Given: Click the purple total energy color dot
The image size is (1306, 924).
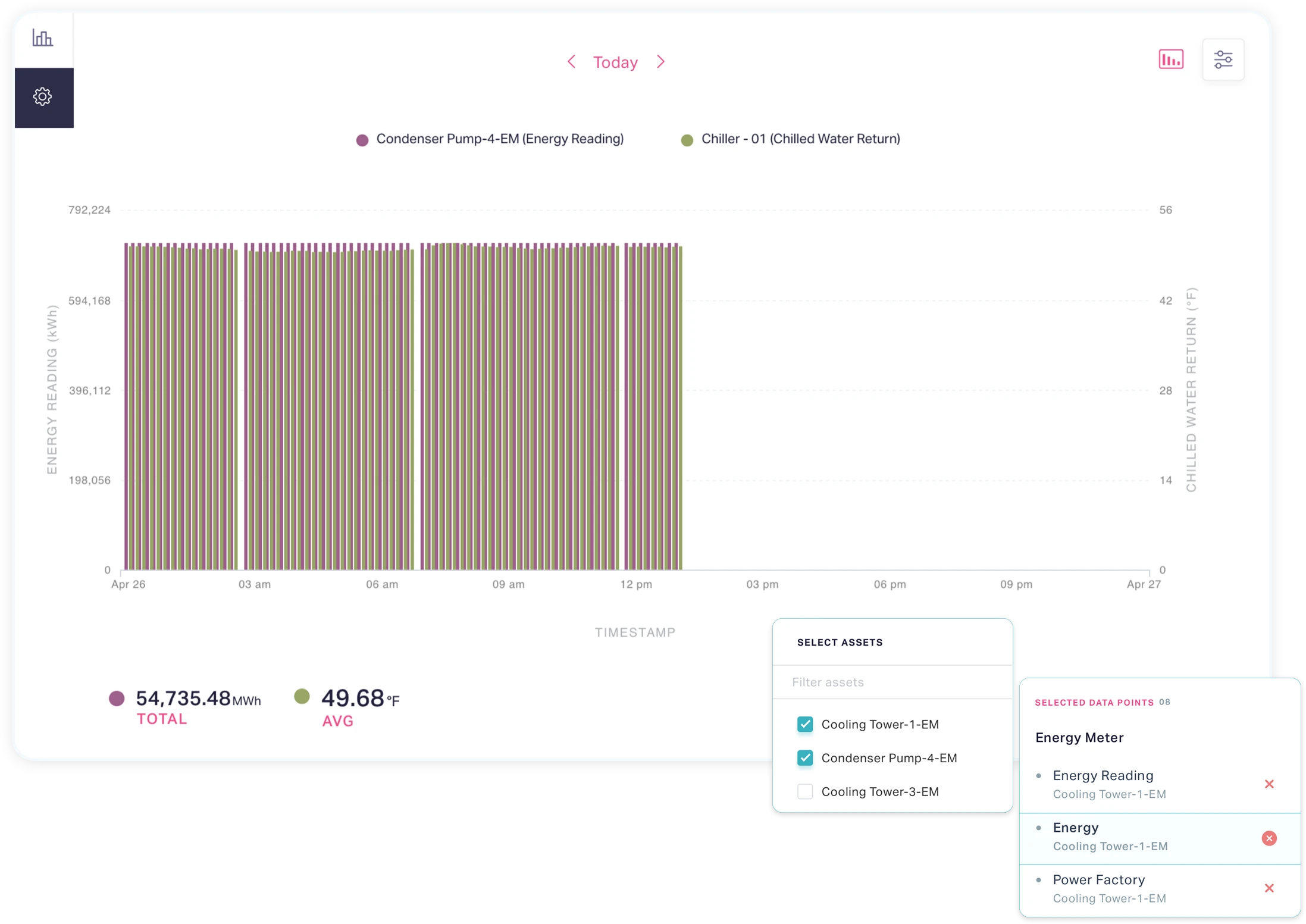Looking at the screenshot, I should (x=117, y=699).
